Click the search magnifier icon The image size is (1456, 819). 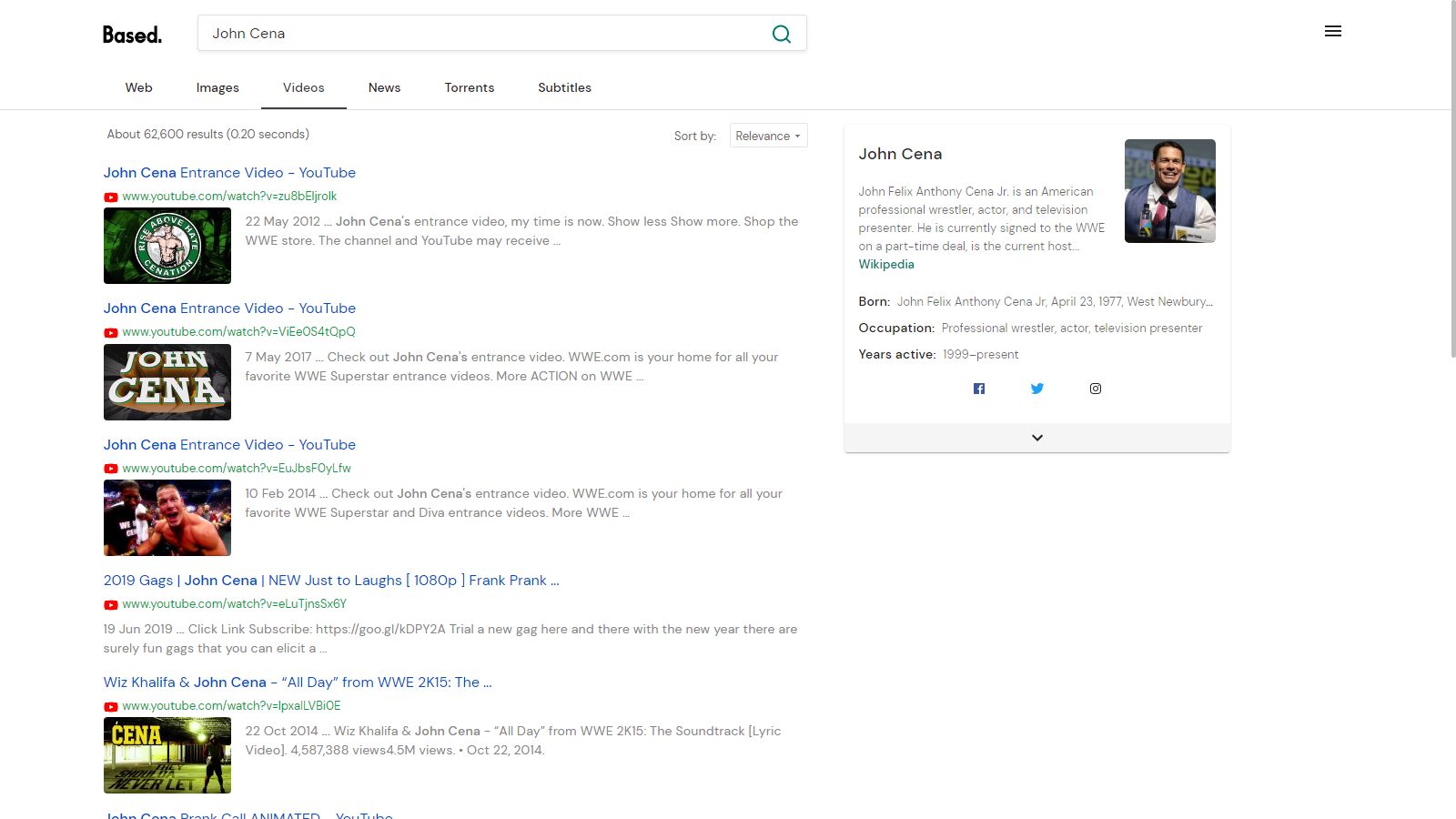781,34
